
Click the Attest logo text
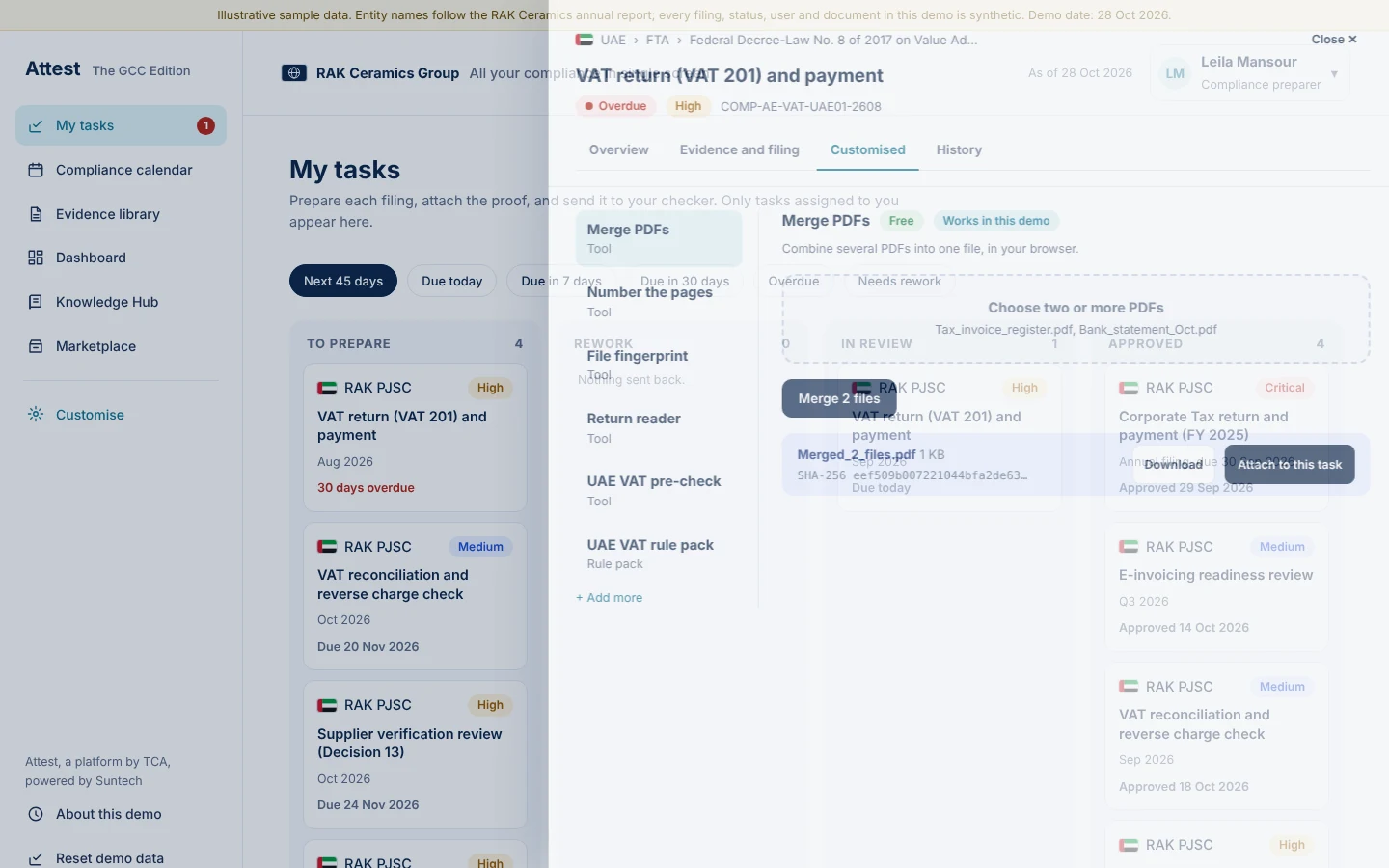pos(52,68)
